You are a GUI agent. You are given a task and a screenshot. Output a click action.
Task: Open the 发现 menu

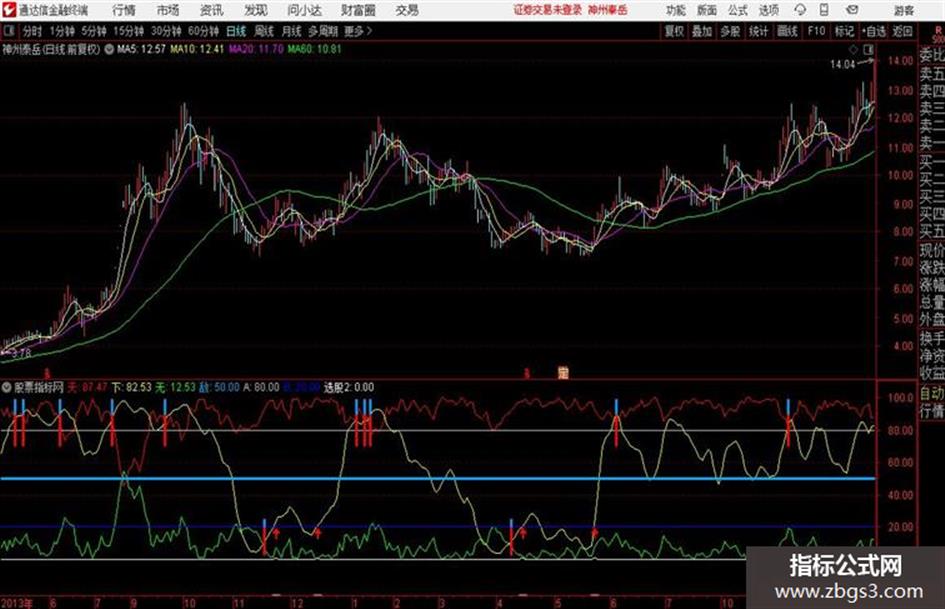(x=256, y=10)
